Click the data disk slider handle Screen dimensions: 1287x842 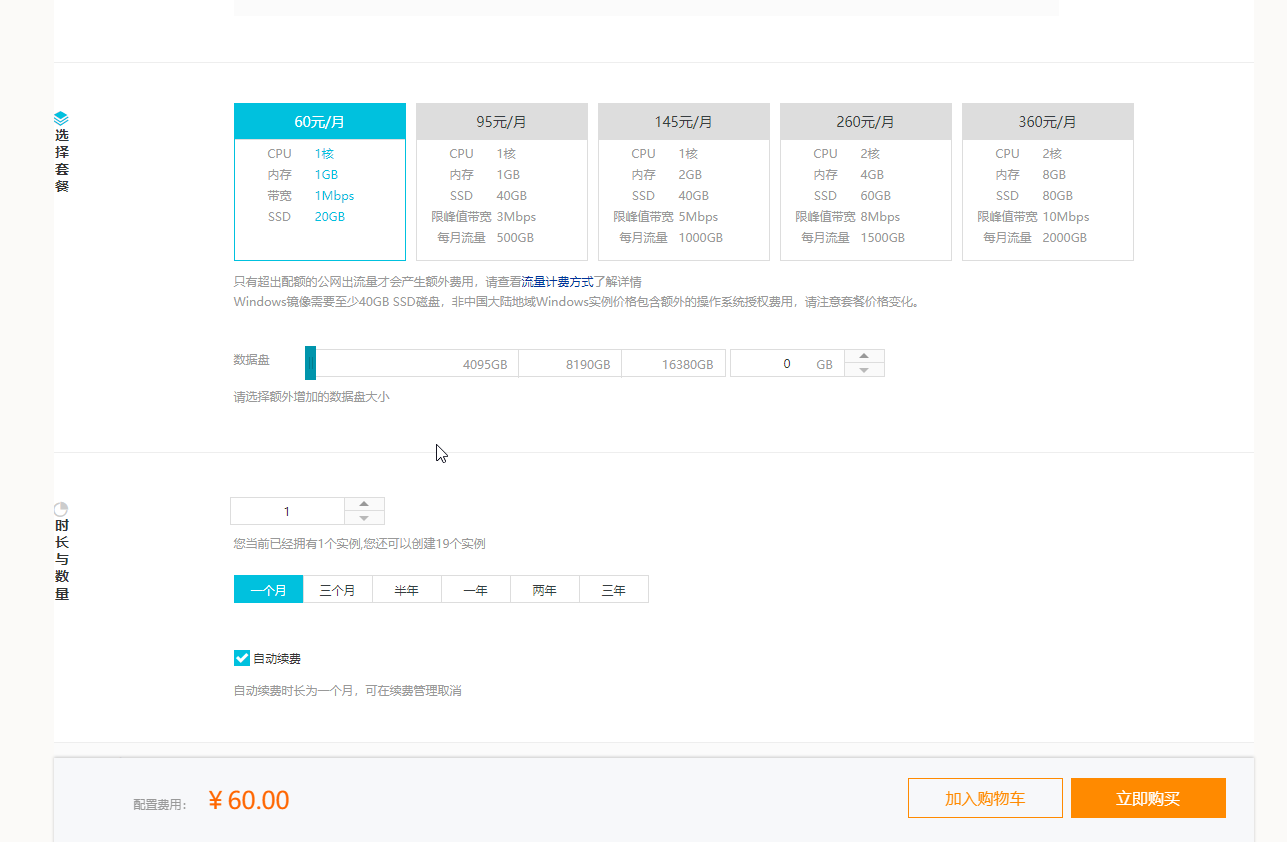[x=310, y=363]
